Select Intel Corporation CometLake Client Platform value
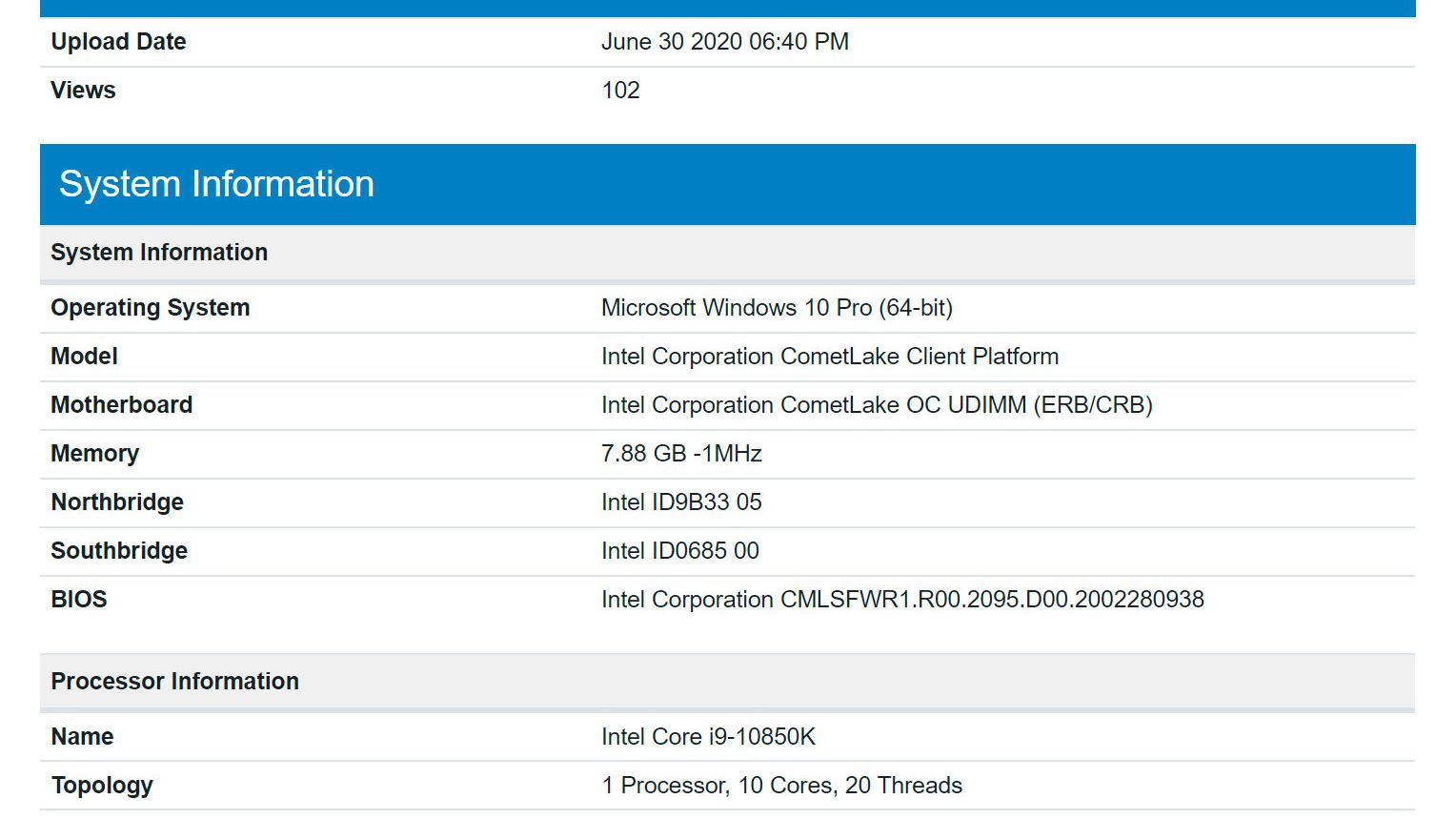Screen dimensions: 1456x819 tap(830, 357)
